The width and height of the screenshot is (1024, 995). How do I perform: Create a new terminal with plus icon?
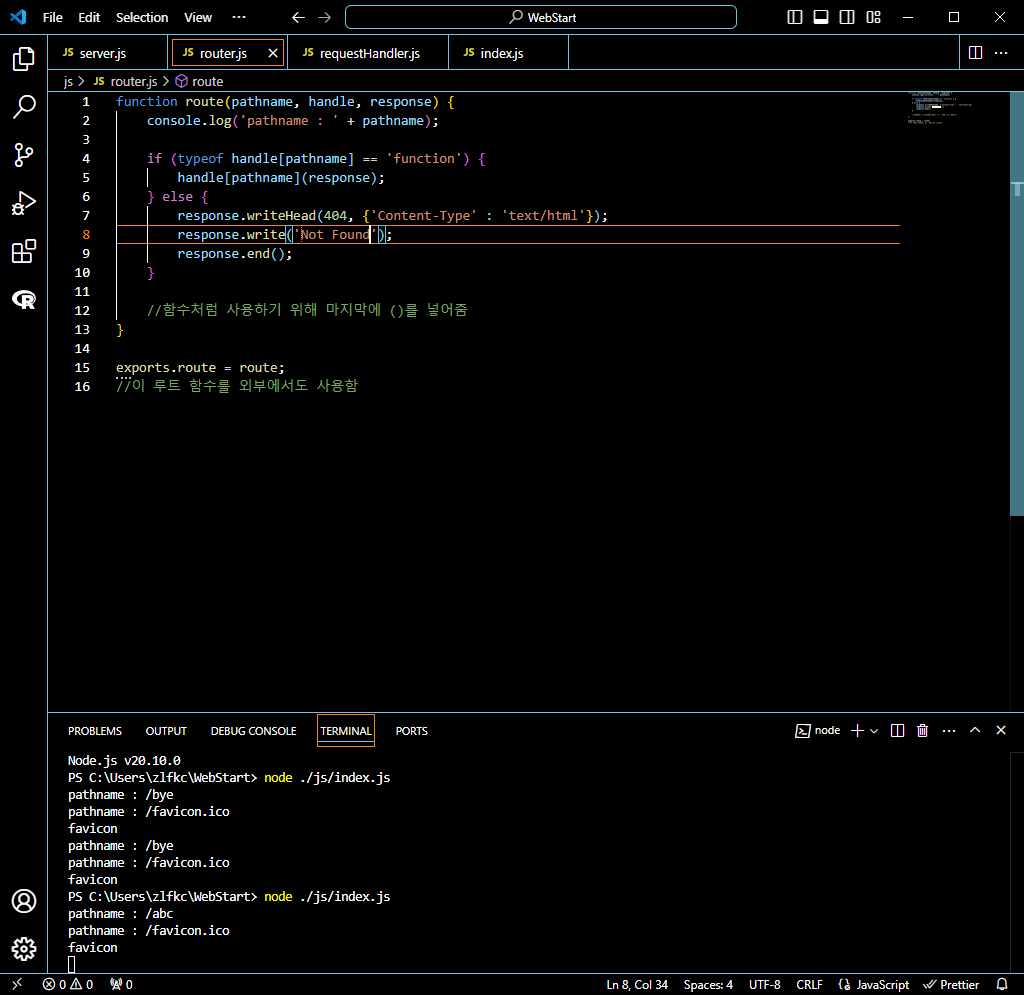click(857, 731)
